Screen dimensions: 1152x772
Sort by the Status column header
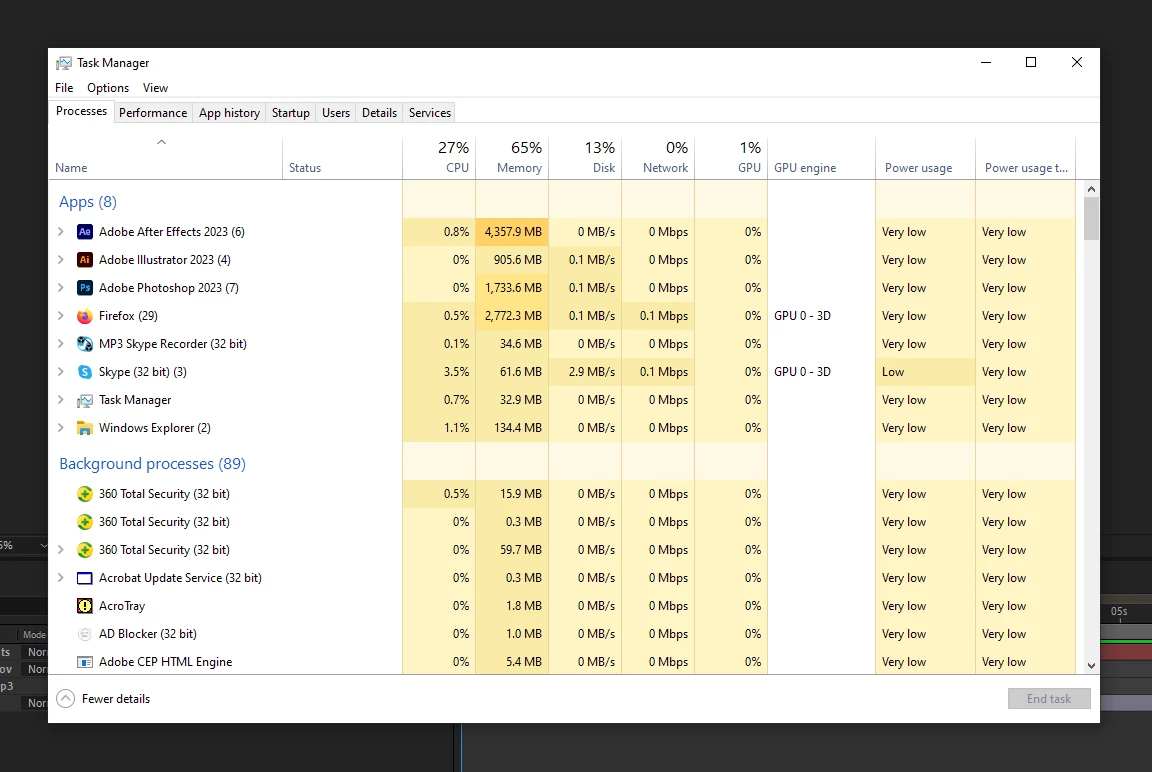(342, 159)
